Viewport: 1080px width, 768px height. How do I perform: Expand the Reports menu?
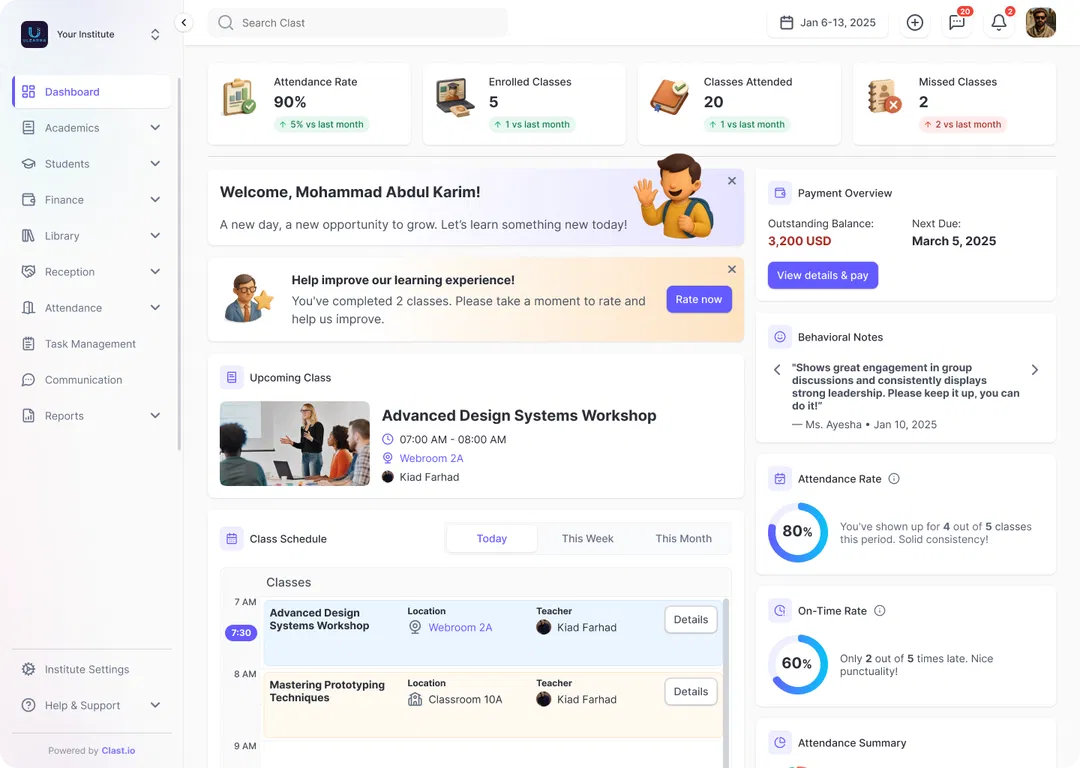pos(155,415)
